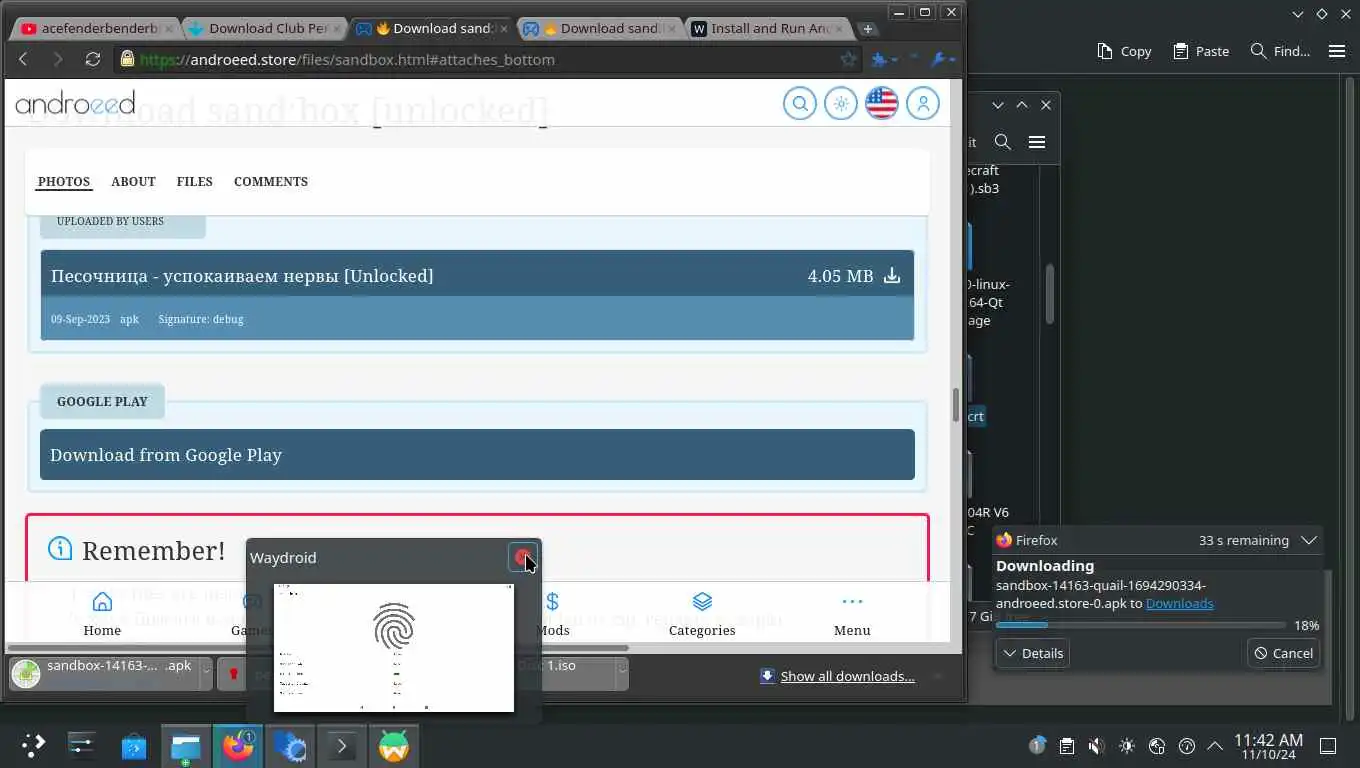The width and height of the screenshot is (1360, 768).
Task: Open dropdown arrow beside the .iso download
Action: coord(622,673)
